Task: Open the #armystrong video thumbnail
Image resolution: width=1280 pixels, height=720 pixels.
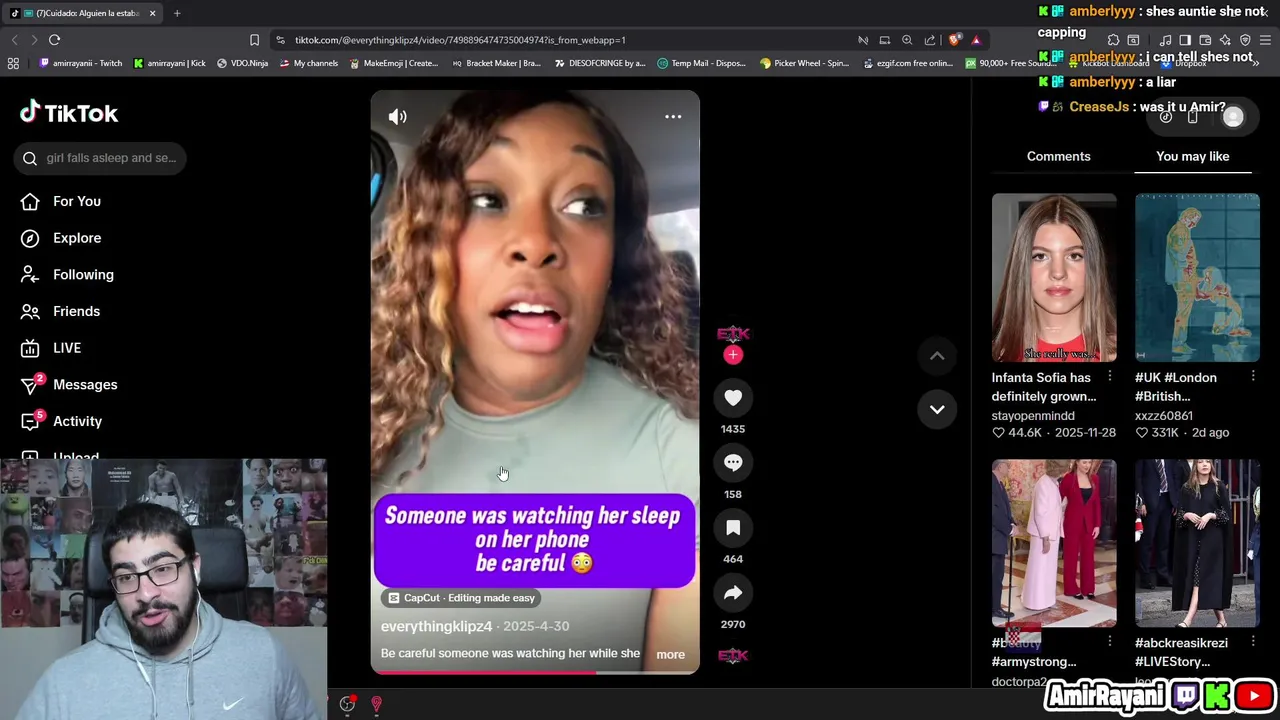Action: click(1054, 543)
